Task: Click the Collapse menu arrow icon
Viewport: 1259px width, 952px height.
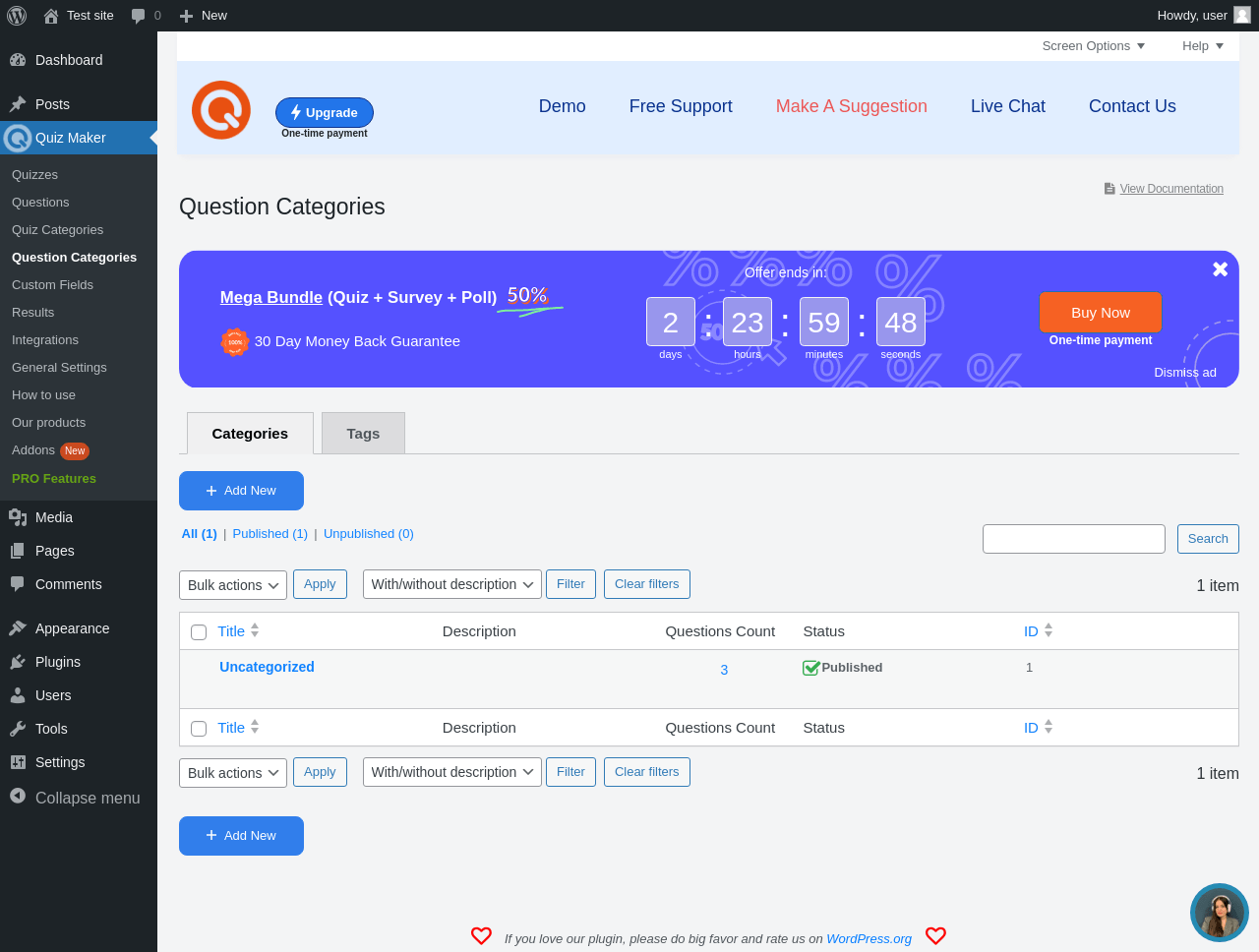Action: point(18,796)
